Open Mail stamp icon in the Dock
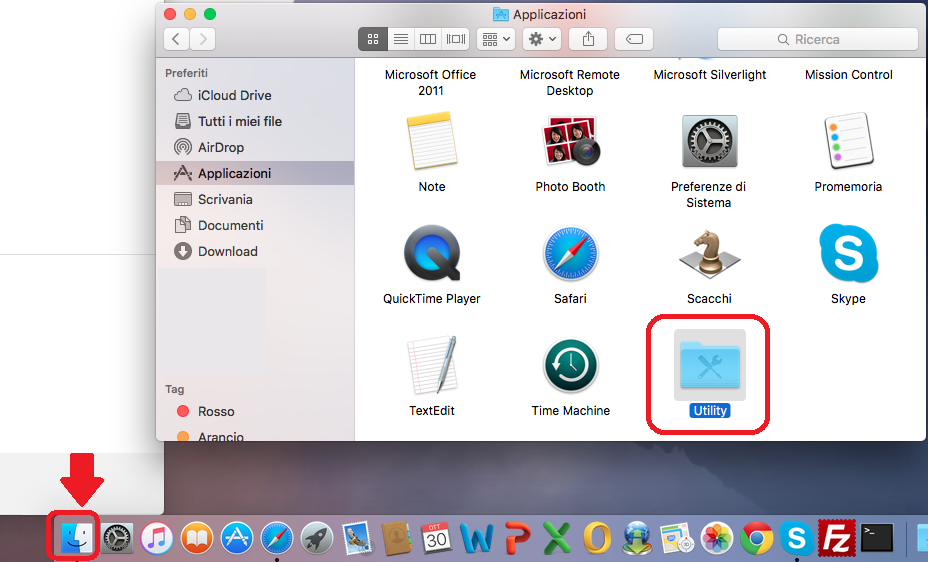 click(x=357, y=538)
